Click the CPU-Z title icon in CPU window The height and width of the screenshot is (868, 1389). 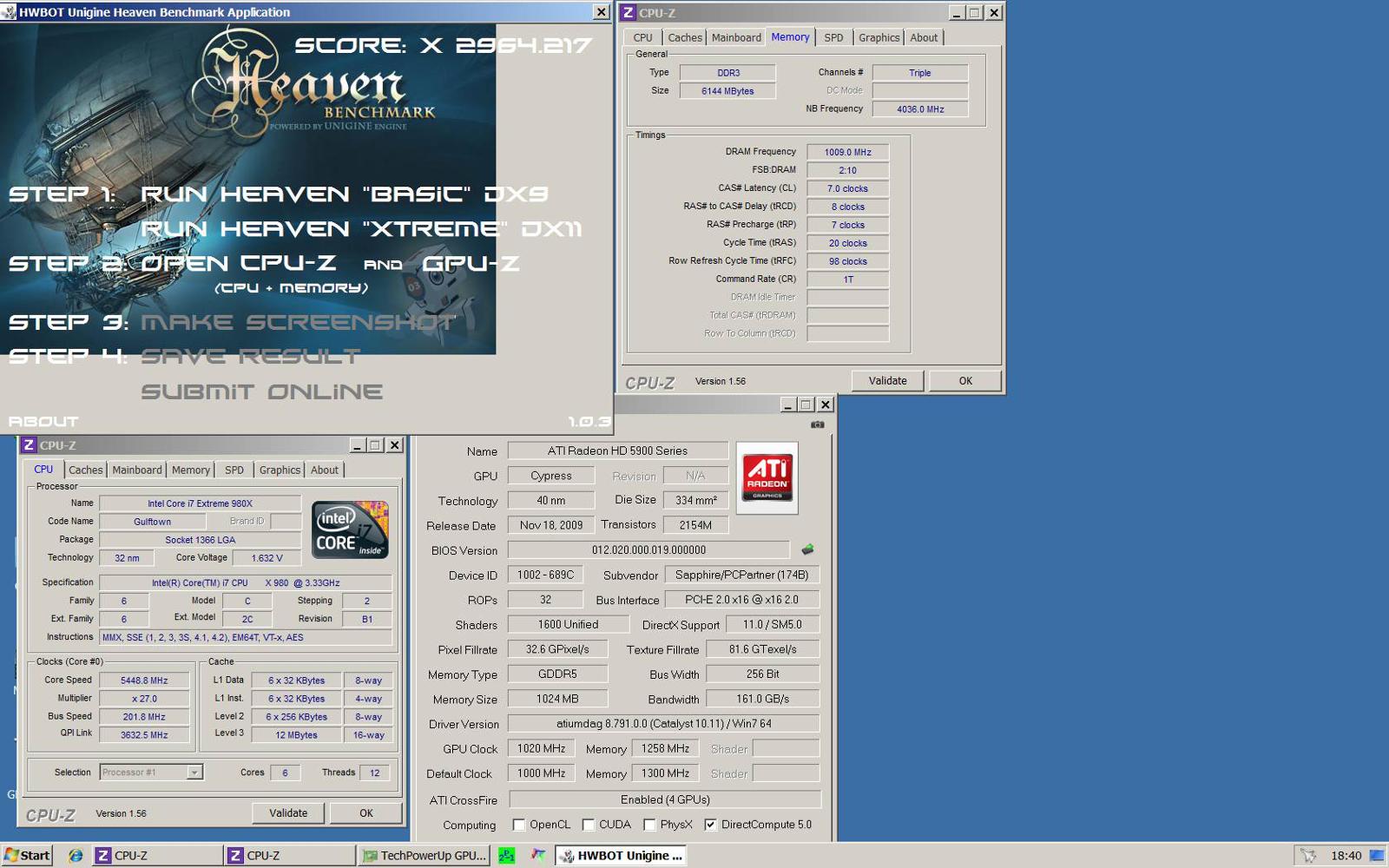[x=29, y=445]
